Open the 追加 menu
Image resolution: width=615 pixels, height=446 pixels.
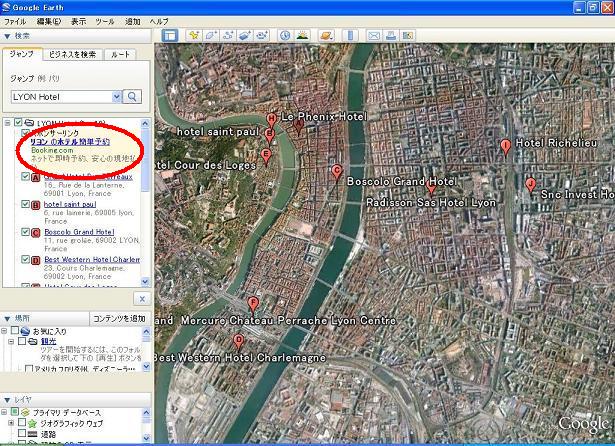pos(133,22)
